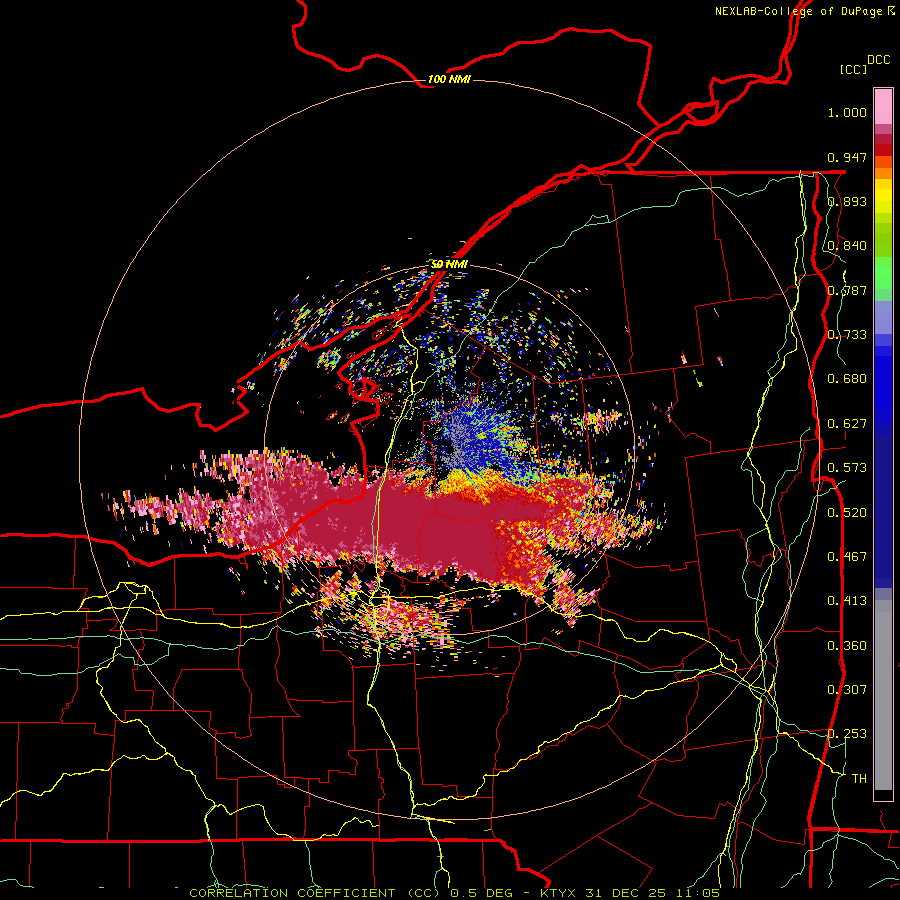Select the DCC label above the color bar

coord(879,60)
